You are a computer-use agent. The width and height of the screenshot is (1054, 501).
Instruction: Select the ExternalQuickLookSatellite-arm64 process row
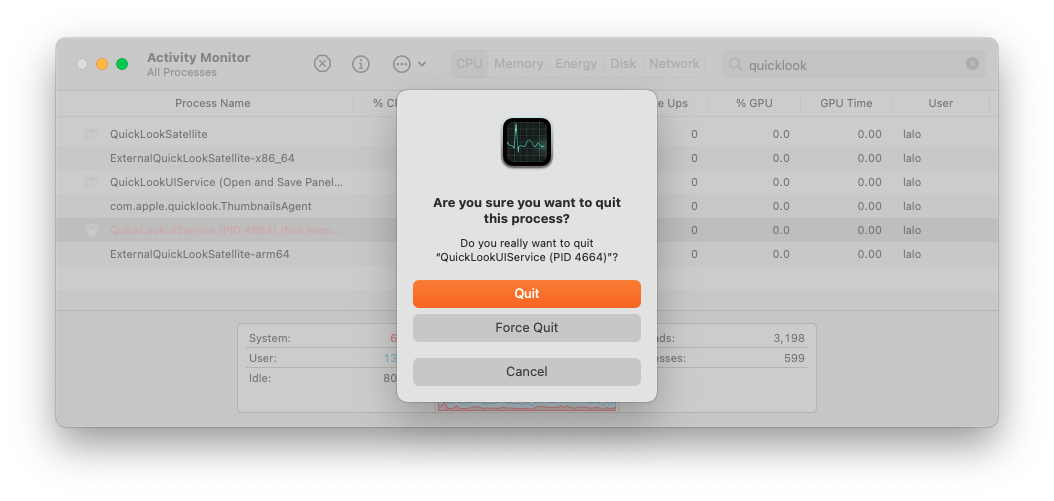click(x=526, y=255)
